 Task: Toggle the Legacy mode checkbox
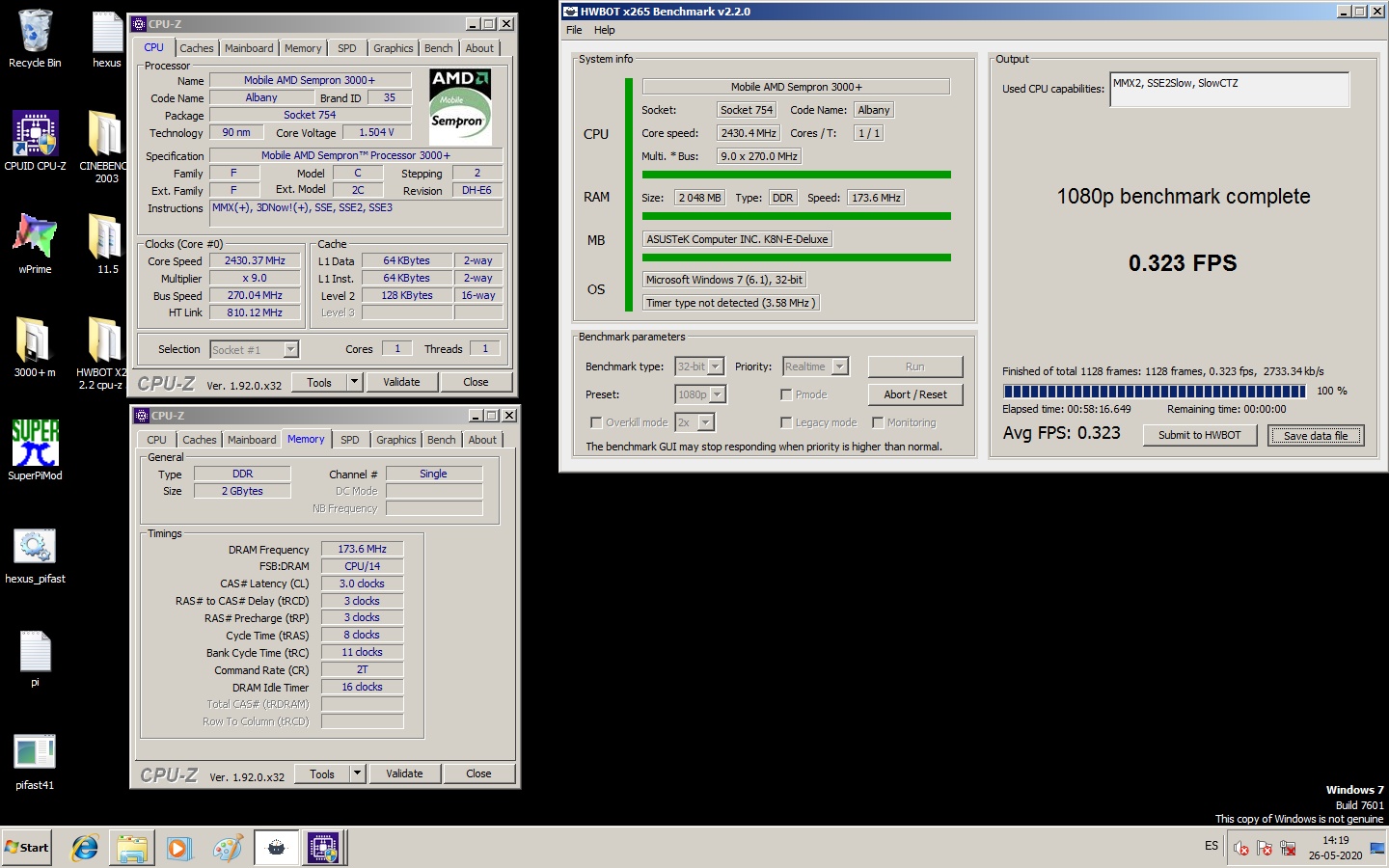coord(786,422)
